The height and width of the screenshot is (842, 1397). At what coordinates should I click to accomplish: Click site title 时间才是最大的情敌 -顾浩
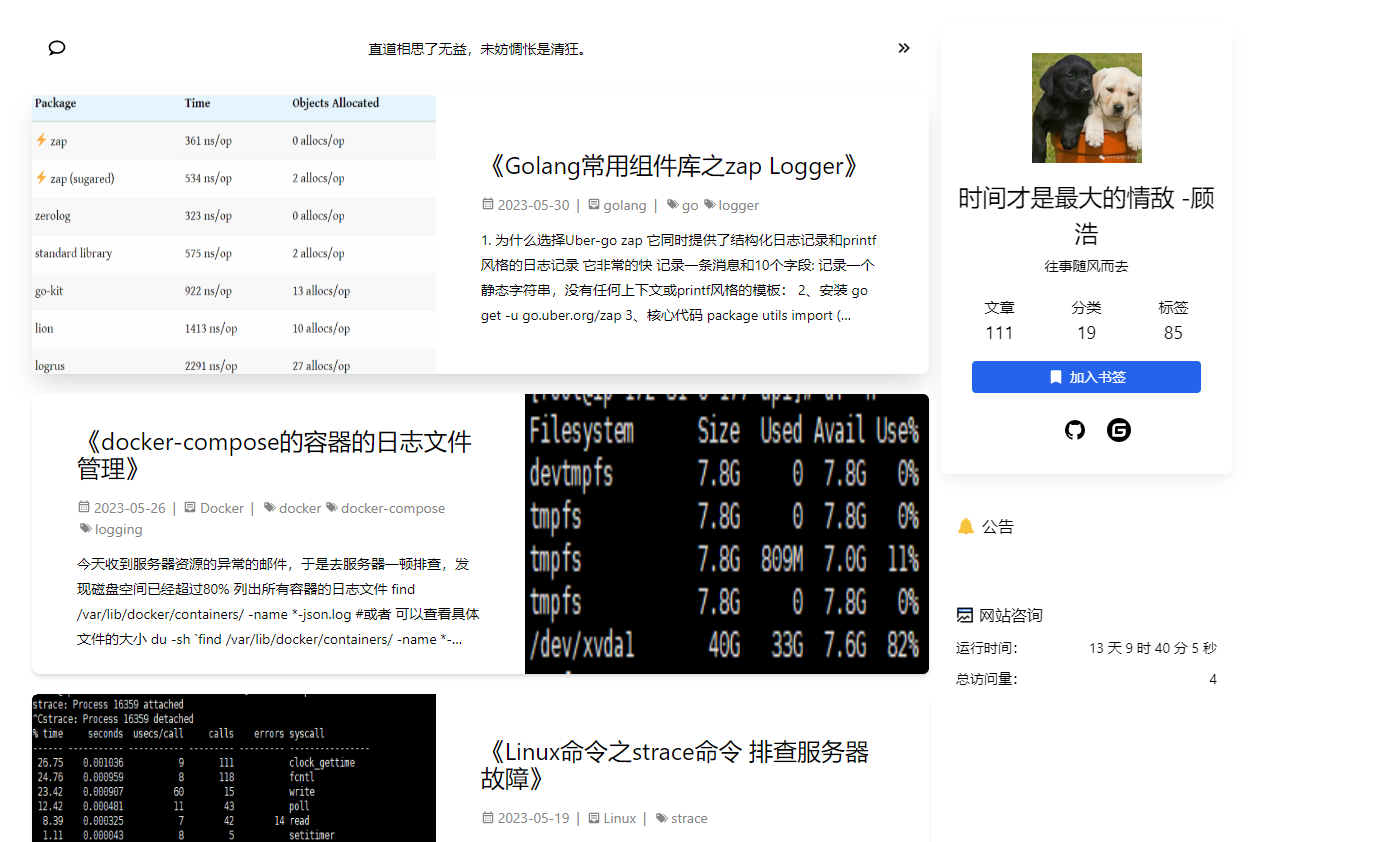point(1086,216)
